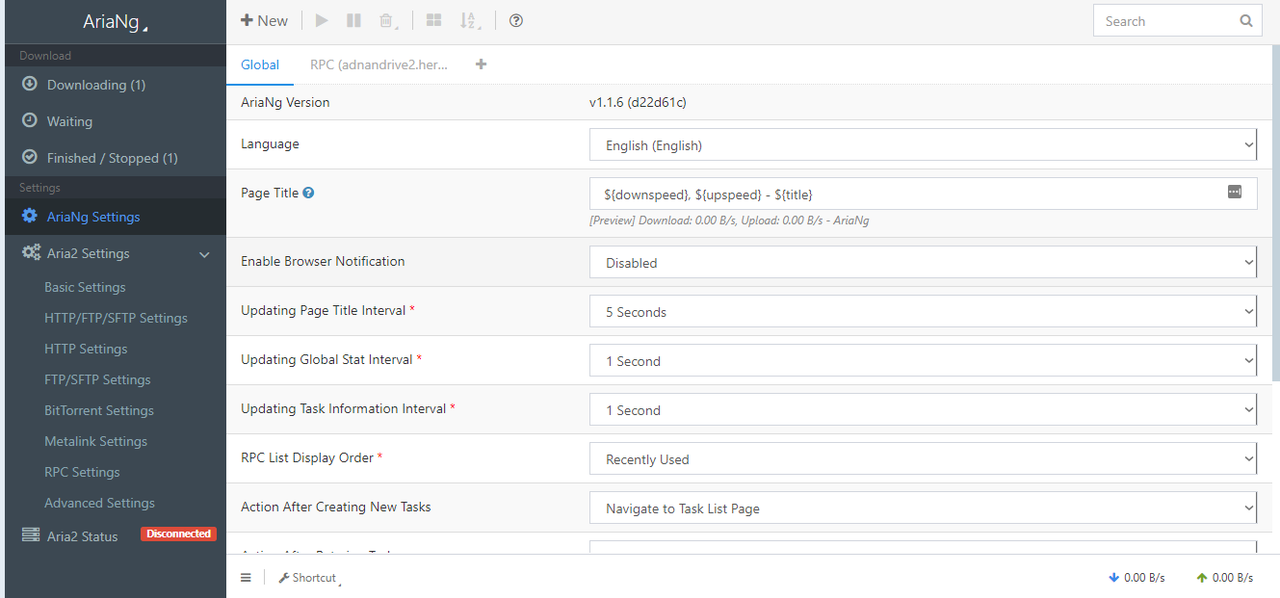Open FTP/SFTP Settings page
The height and width of the screenshot is (598, 1280).
[97, 380]
